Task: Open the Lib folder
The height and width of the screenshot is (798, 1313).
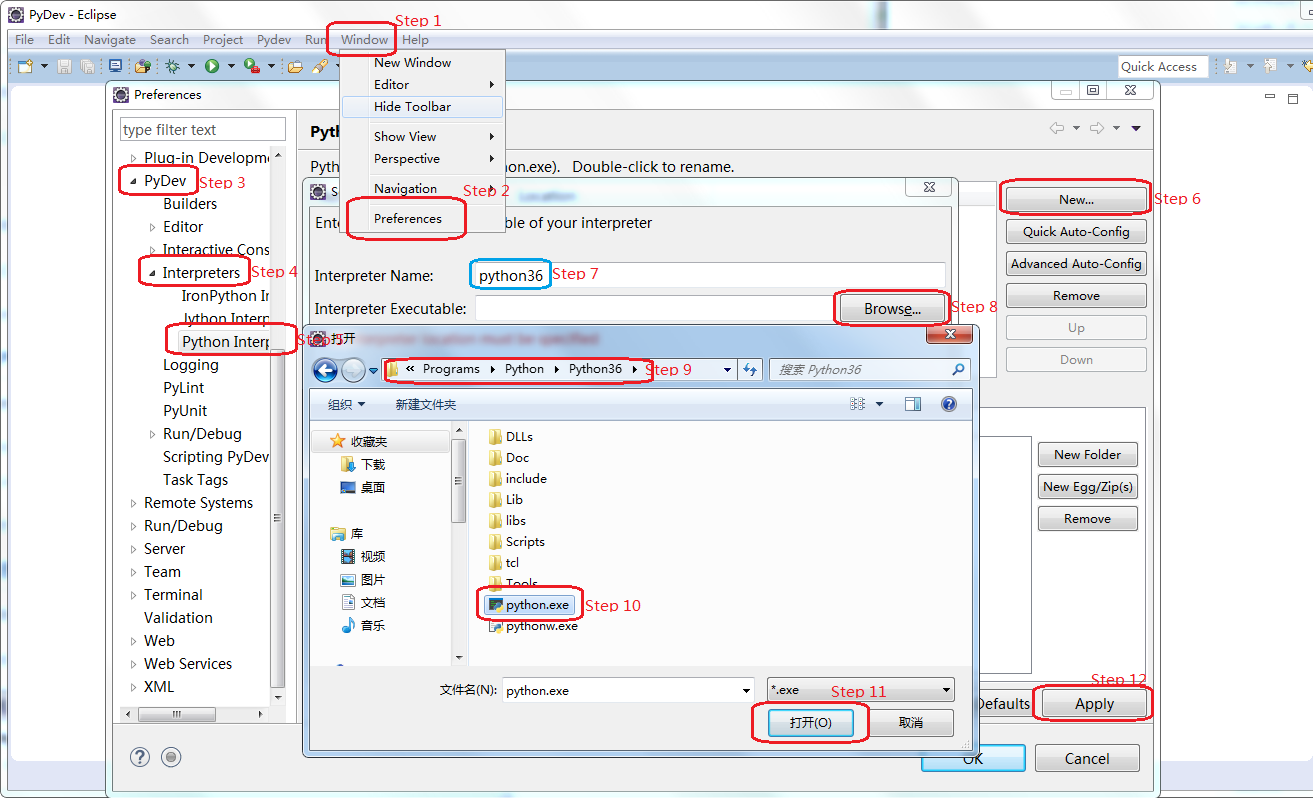Action: (506, 500)
